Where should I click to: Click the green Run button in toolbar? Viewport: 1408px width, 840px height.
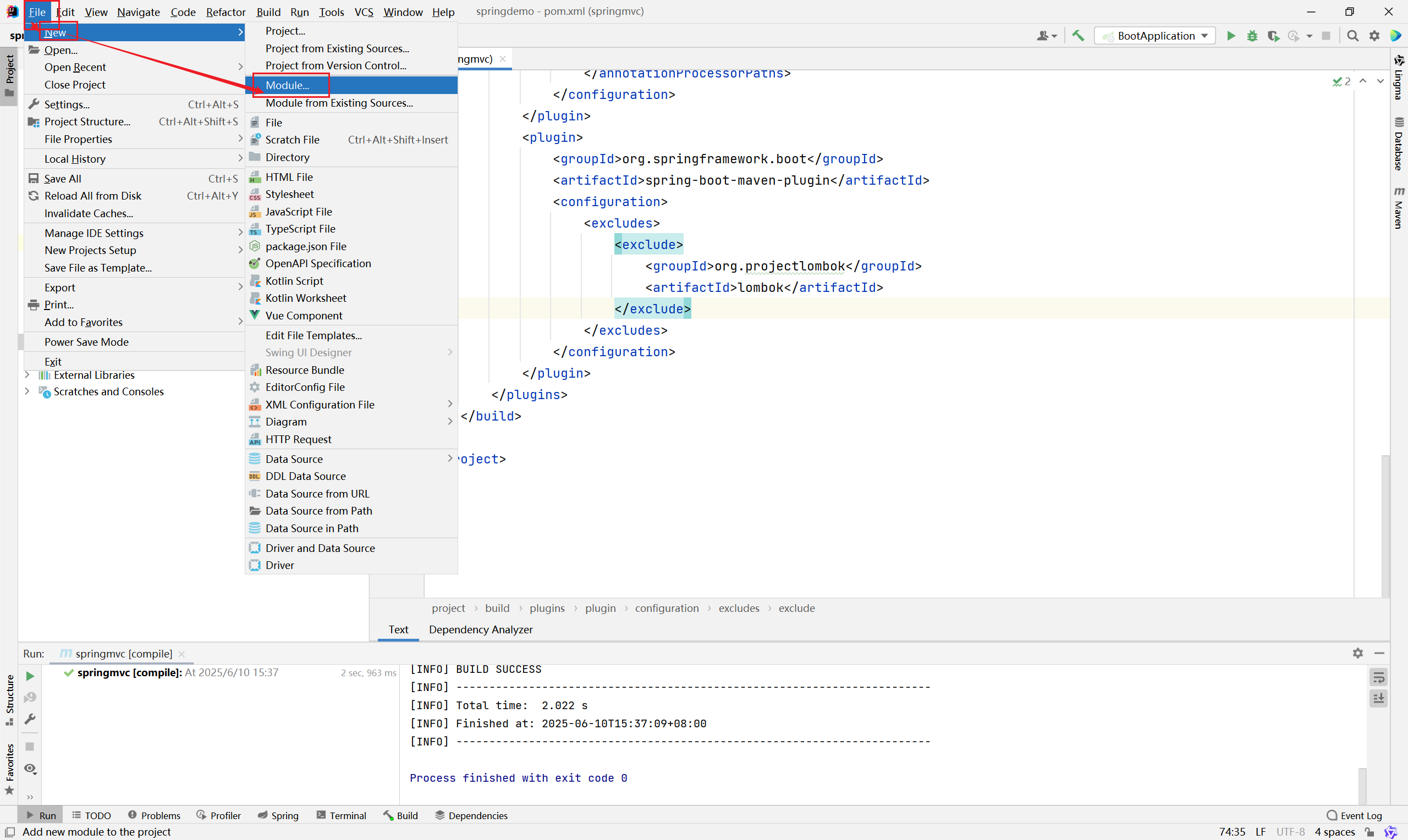pyautogui.click(x=1231, y=36)
